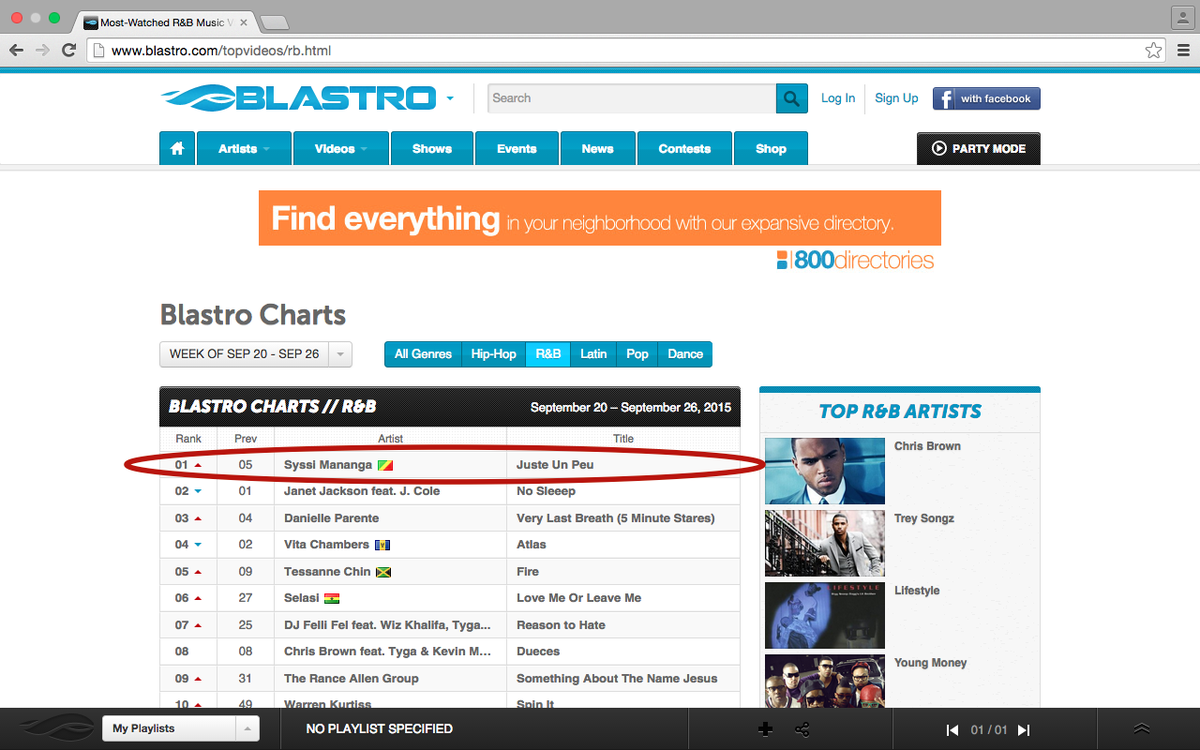The height and width of the screenshot is (750, 1200).
Task: Open the Week of Sep 20 - Sep 26 dropdown
Action: pos(256,354)
